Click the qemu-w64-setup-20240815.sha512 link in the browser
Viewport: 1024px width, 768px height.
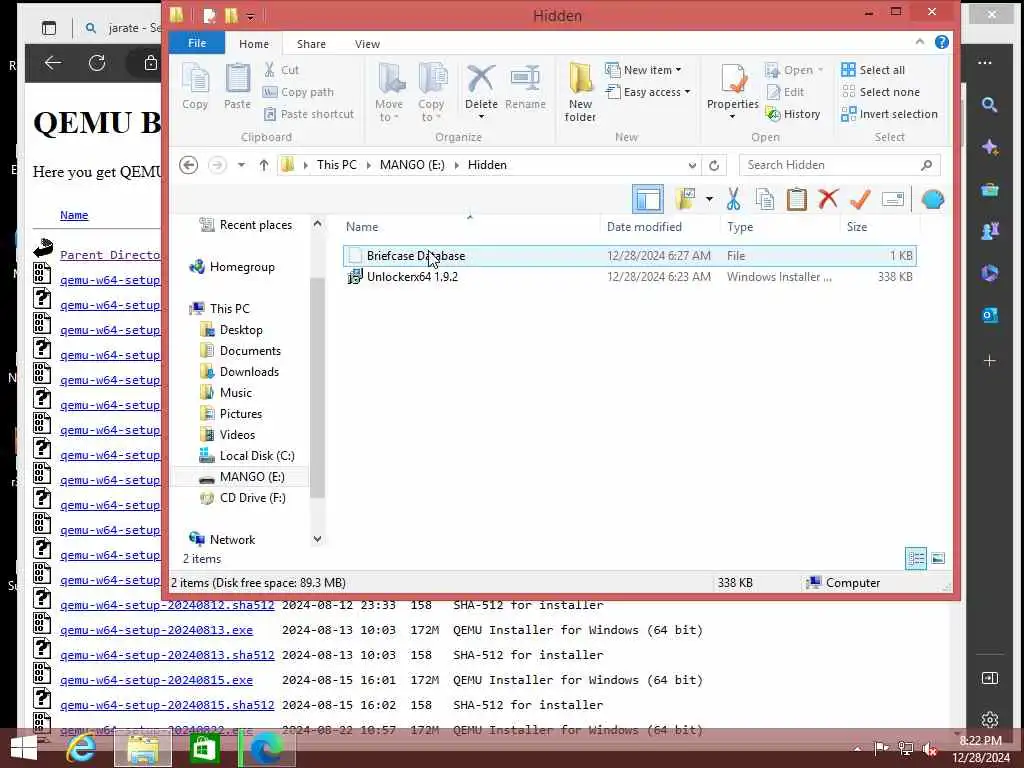[167, 705]
